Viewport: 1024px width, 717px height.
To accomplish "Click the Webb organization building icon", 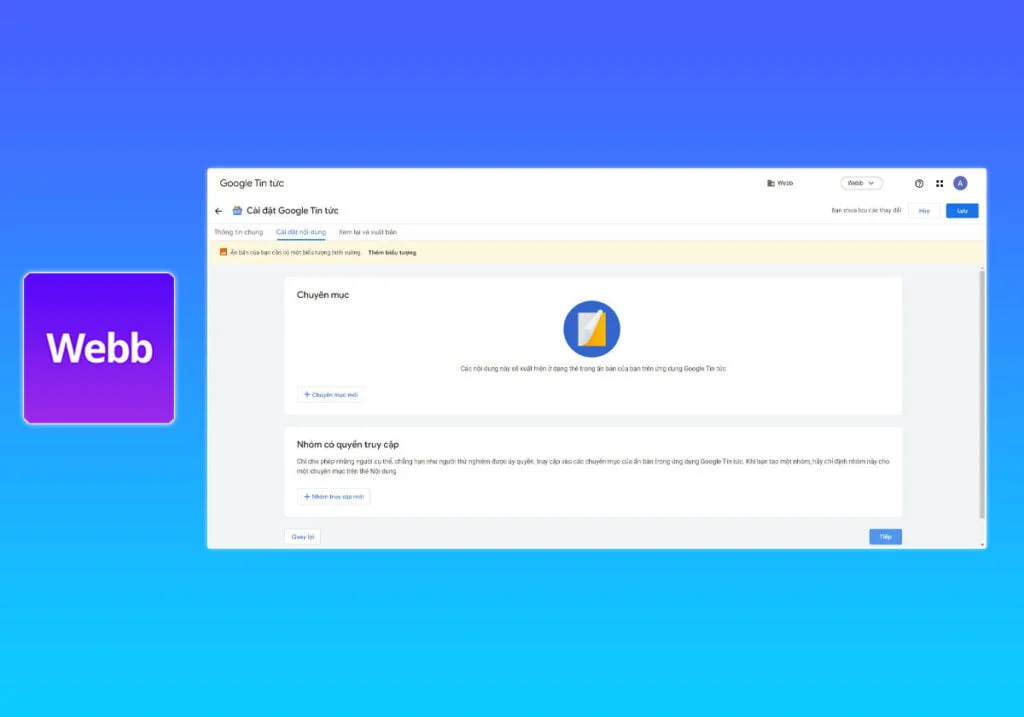I will tap(771, 183).
